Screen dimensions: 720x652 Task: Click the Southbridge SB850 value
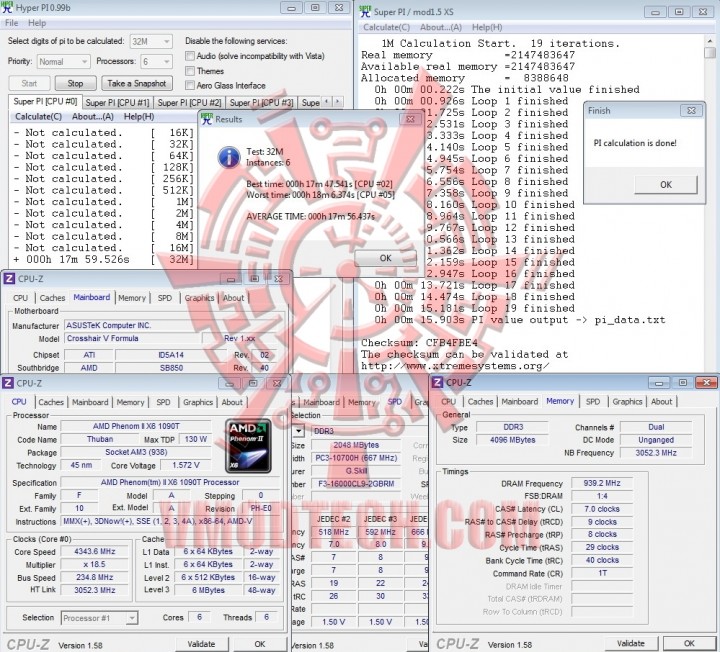[x=171, y=368]
